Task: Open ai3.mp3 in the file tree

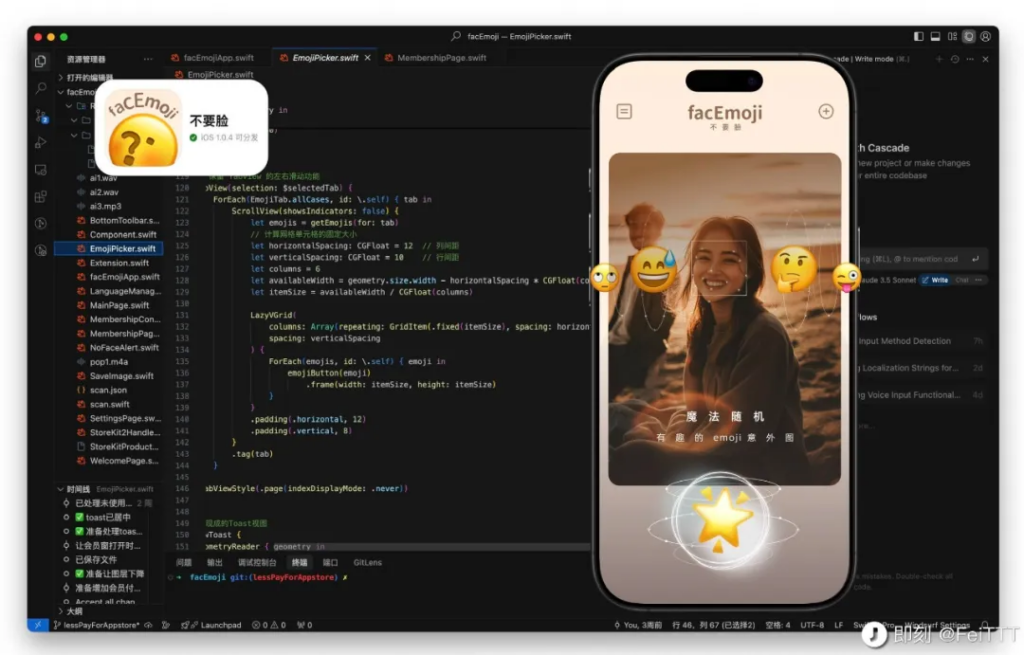Action: tap(106, 206)
